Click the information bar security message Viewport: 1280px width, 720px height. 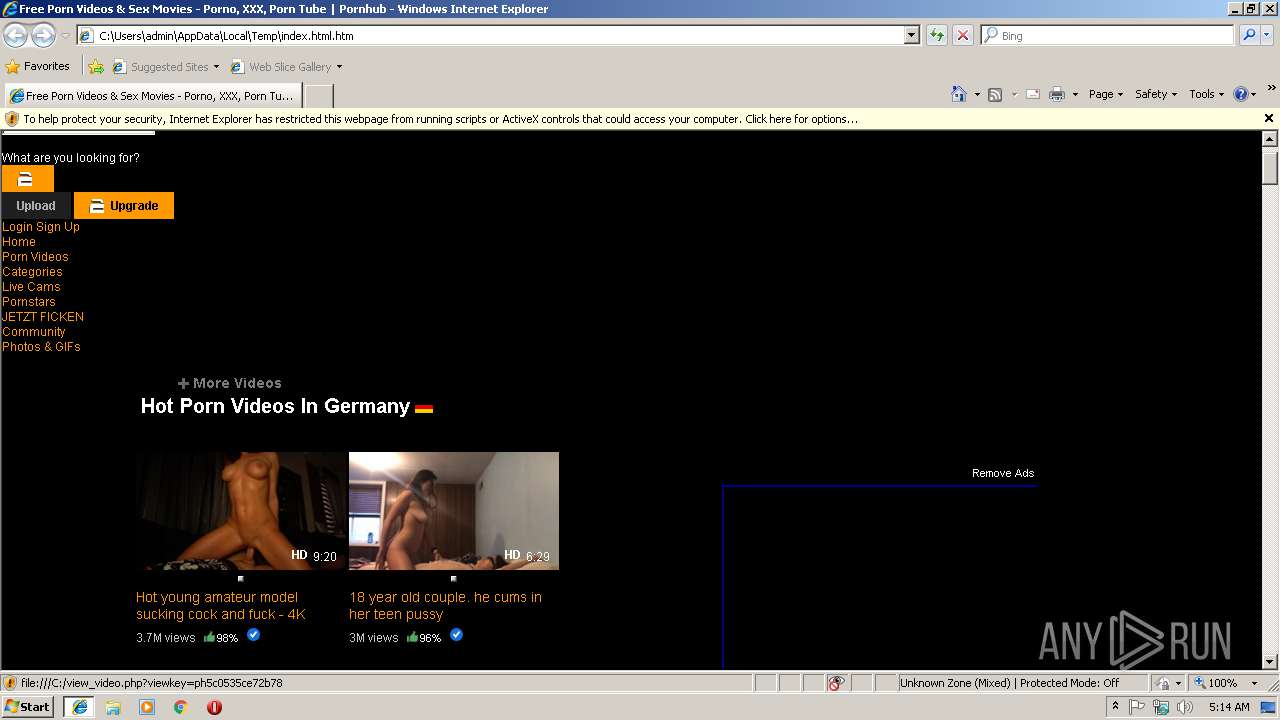tap(440, 118)
